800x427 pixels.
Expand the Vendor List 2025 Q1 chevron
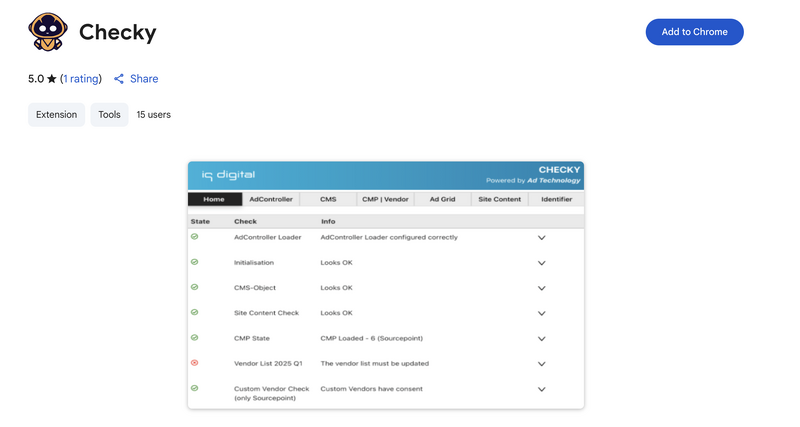point(542,364)
